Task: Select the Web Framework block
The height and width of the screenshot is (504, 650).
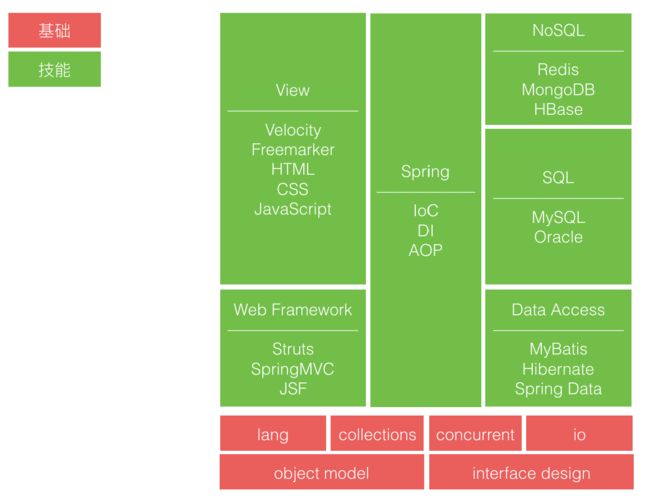Action: [293, 348]
